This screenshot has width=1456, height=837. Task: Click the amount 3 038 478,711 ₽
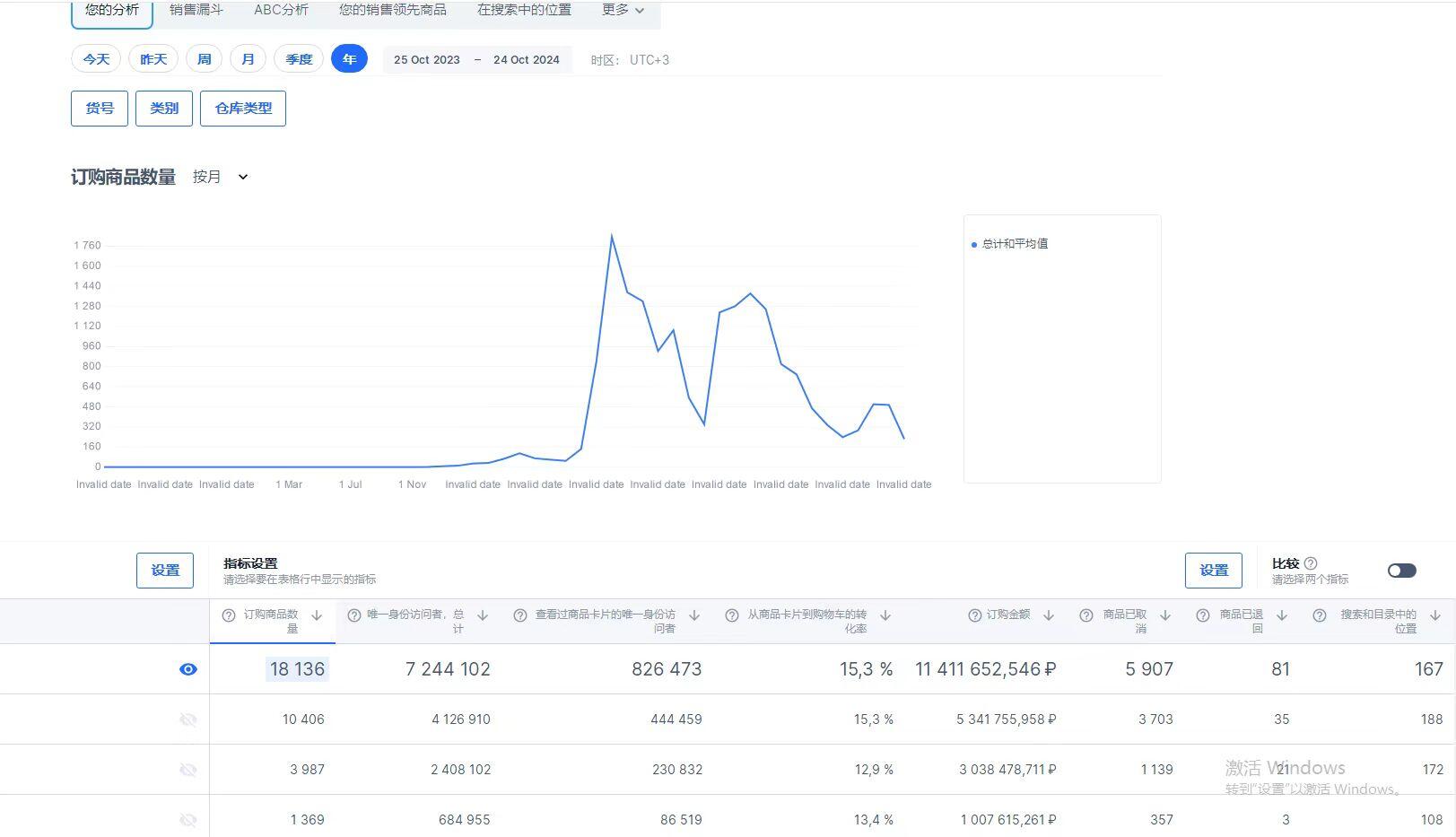(1007, 770)
